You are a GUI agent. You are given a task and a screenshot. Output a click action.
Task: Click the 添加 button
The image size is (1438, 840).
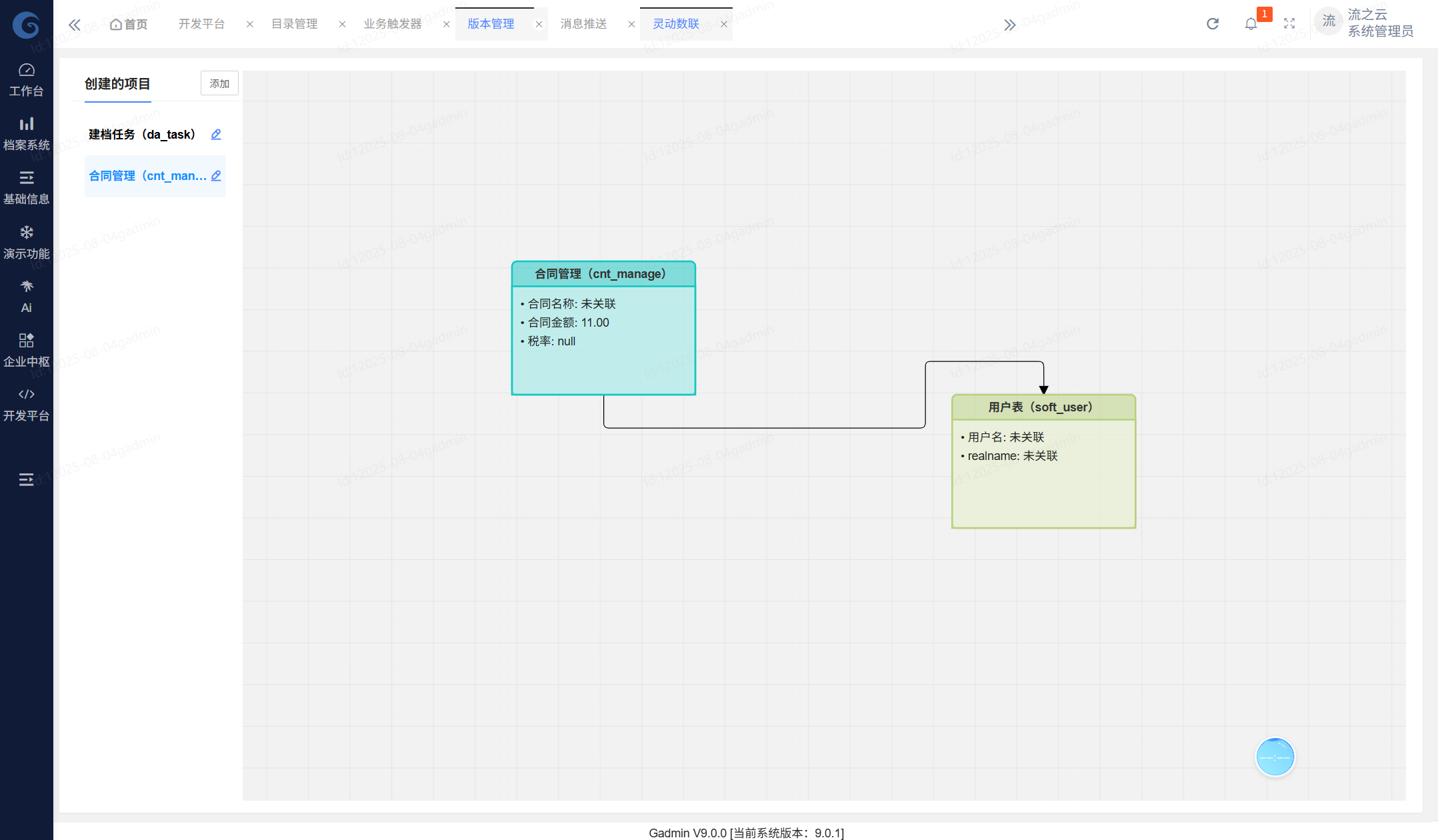pos(219,83)
